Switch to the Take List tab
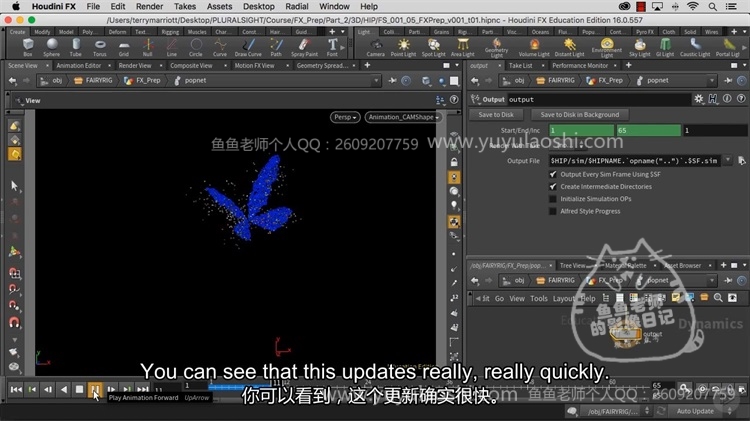Screen dimensions: 750x421 (x=520, y=66)
